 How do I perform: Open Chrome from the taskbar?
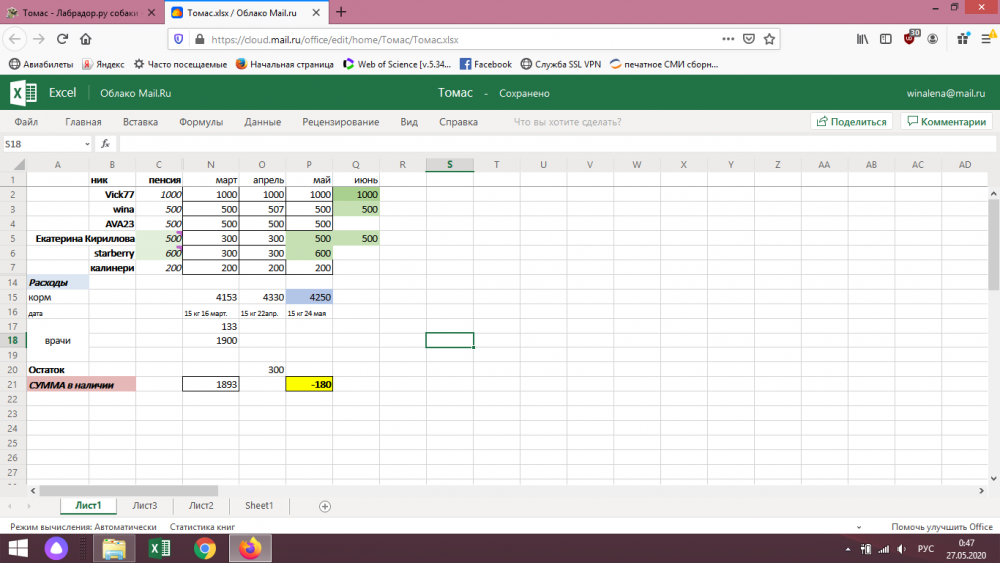tap(205, 548)
